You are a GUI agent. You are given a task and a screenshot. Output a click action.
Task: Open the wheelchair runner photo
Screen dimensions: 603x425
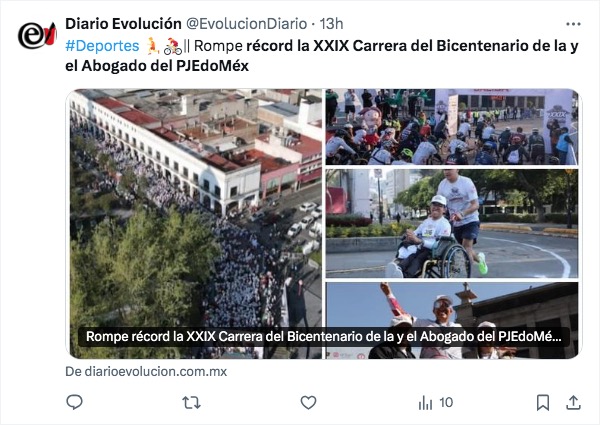(452, 223)
